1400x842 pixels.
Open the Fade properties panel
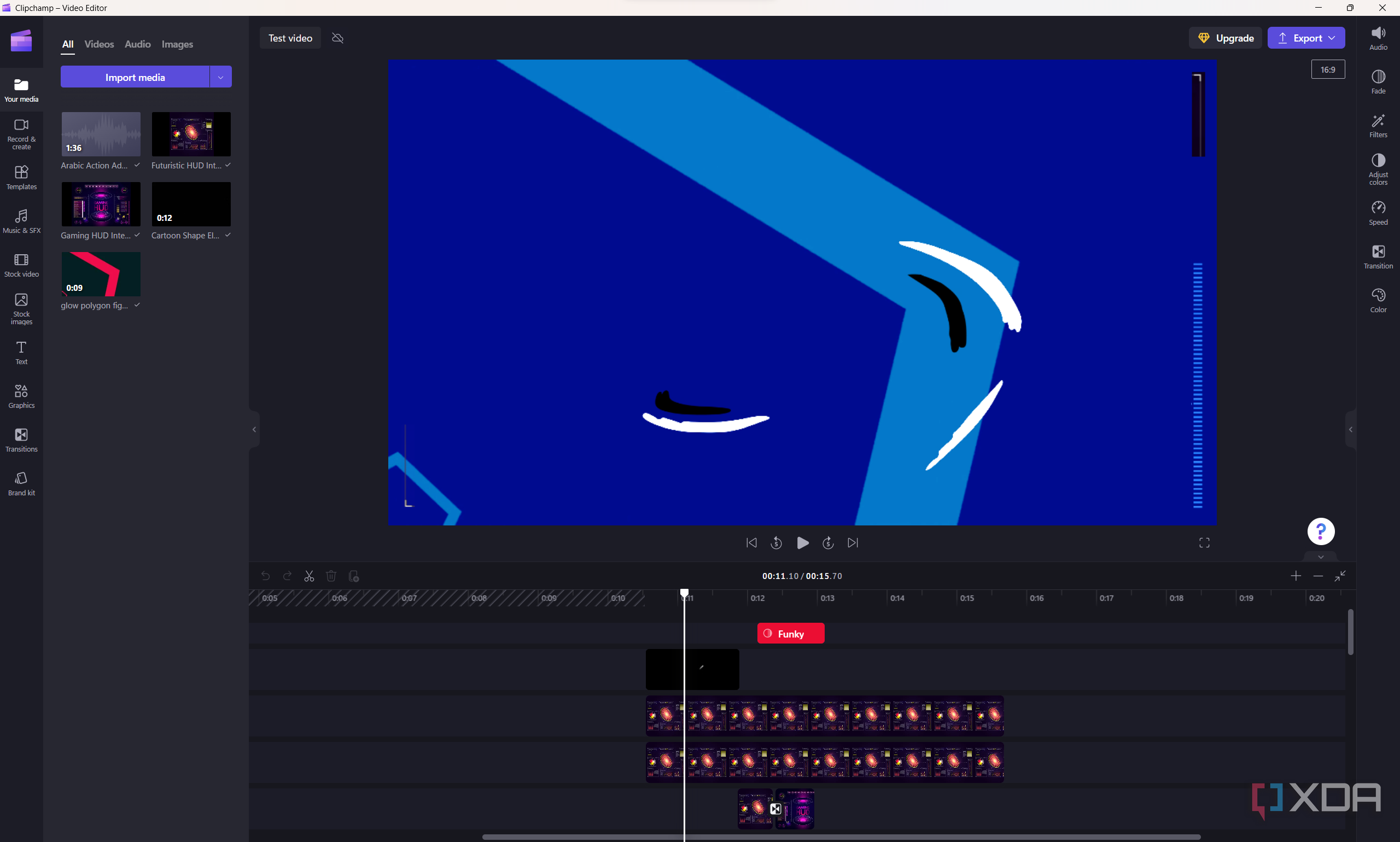[x=1378, y=81]
